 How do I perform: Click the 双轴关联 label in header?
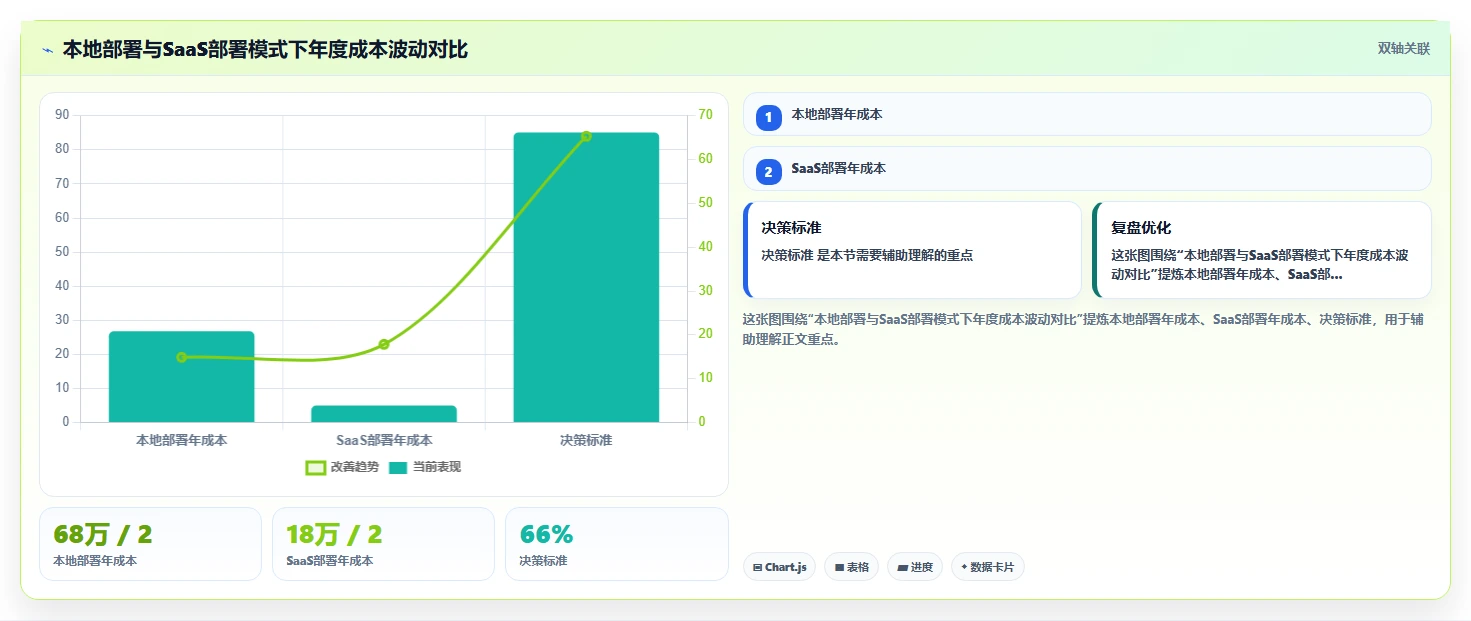click(1404, 49)
